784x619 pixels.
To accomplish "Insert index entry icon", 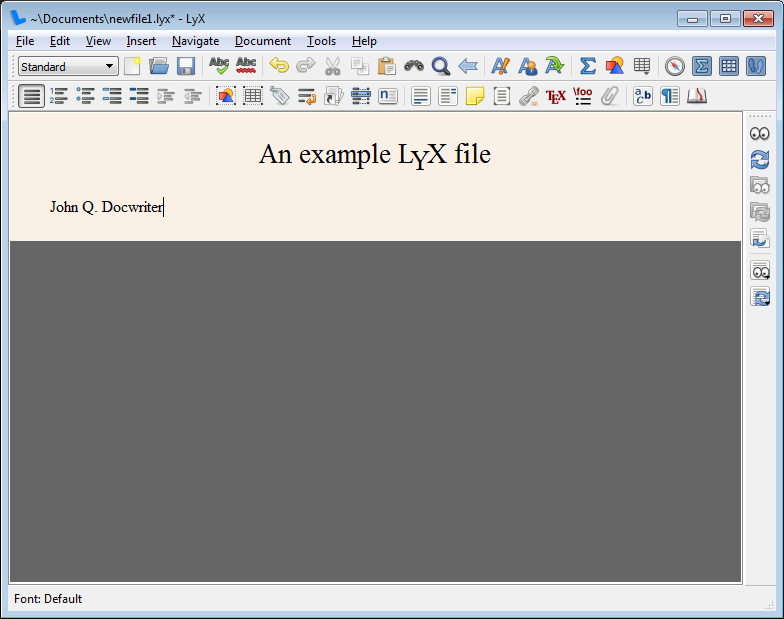I will point(361,96).
